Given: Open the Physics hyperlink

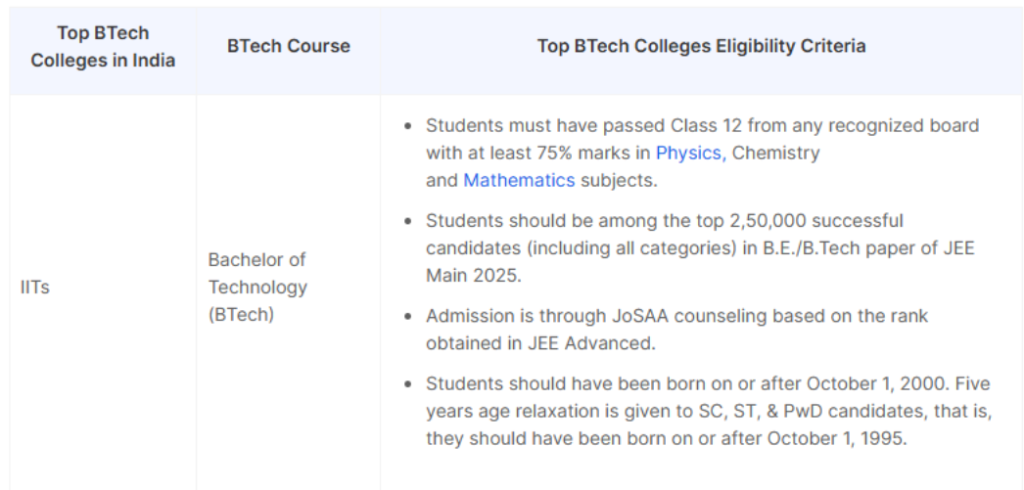Looking at the screenshot, I should click(691, 154).
